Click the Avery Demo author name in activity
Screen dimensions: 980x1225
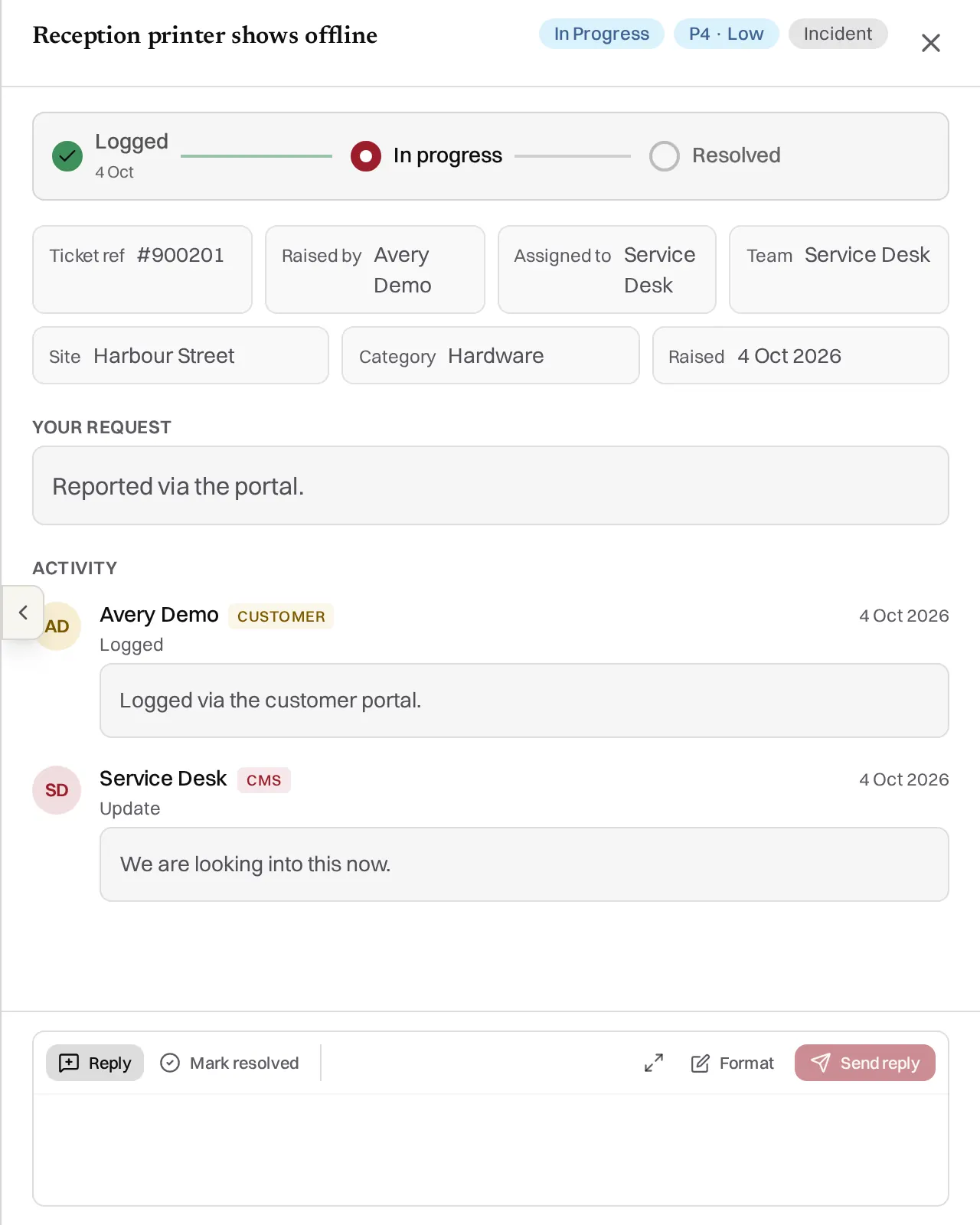coord(159,615)
